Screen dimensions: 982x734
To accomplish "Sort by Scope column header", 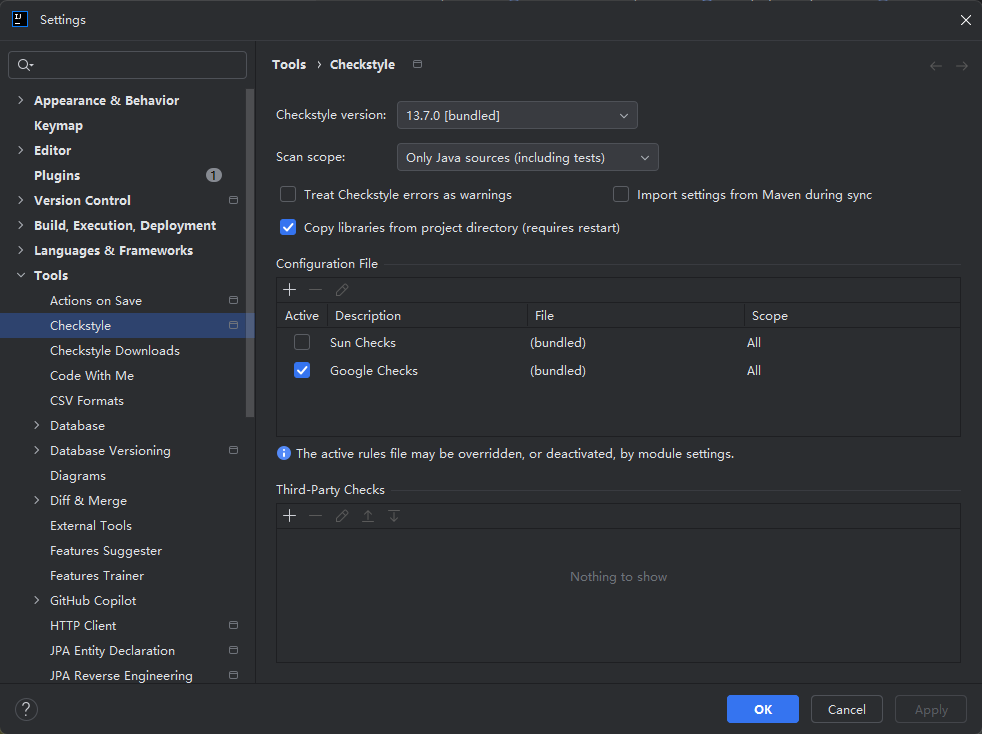I will (852, 316).
